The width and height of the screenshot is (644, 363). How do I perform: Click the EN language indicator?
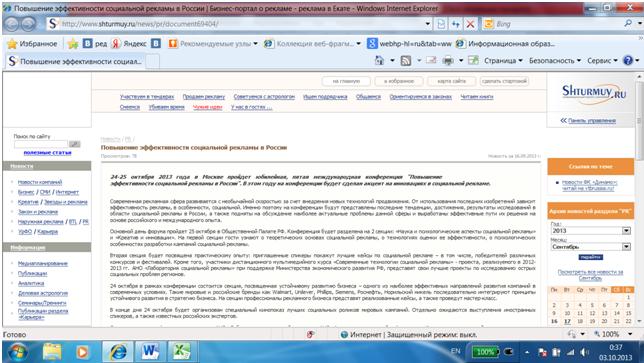pyautogui.click(x=455, y=351)
